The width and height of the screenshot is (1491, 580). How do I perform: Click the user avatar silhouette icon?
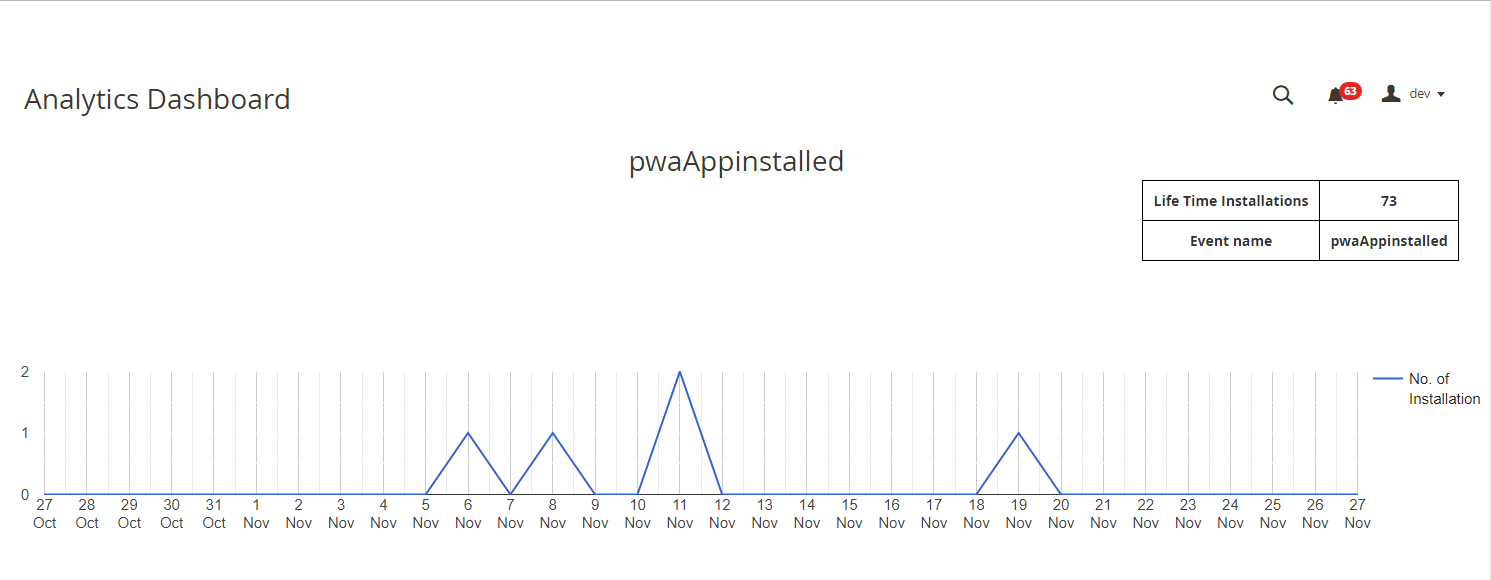pyautogui.click(x=1390, y=94)
